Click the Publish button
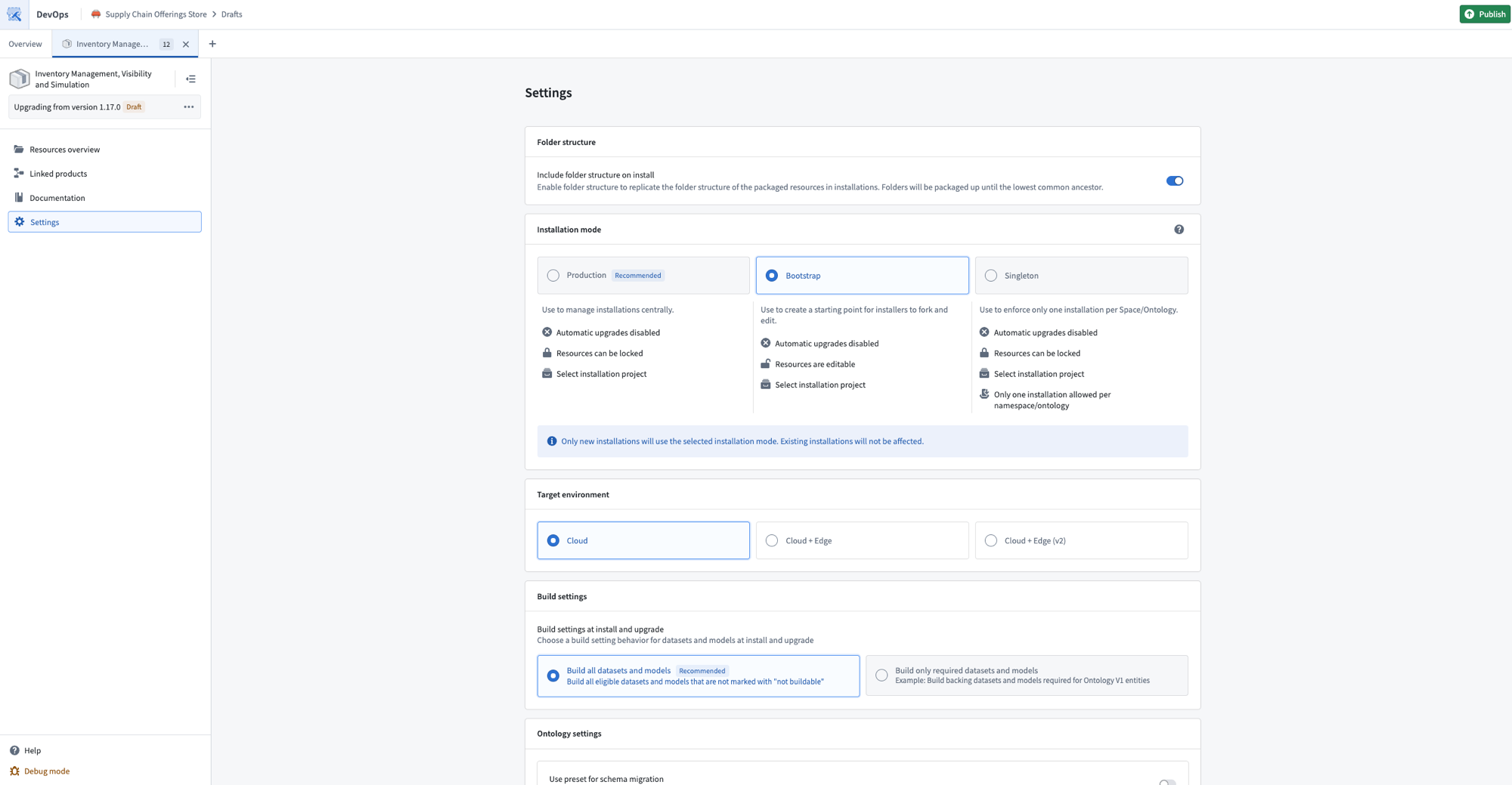The height and width of the screenshot is (785, 1512). 1485,14
